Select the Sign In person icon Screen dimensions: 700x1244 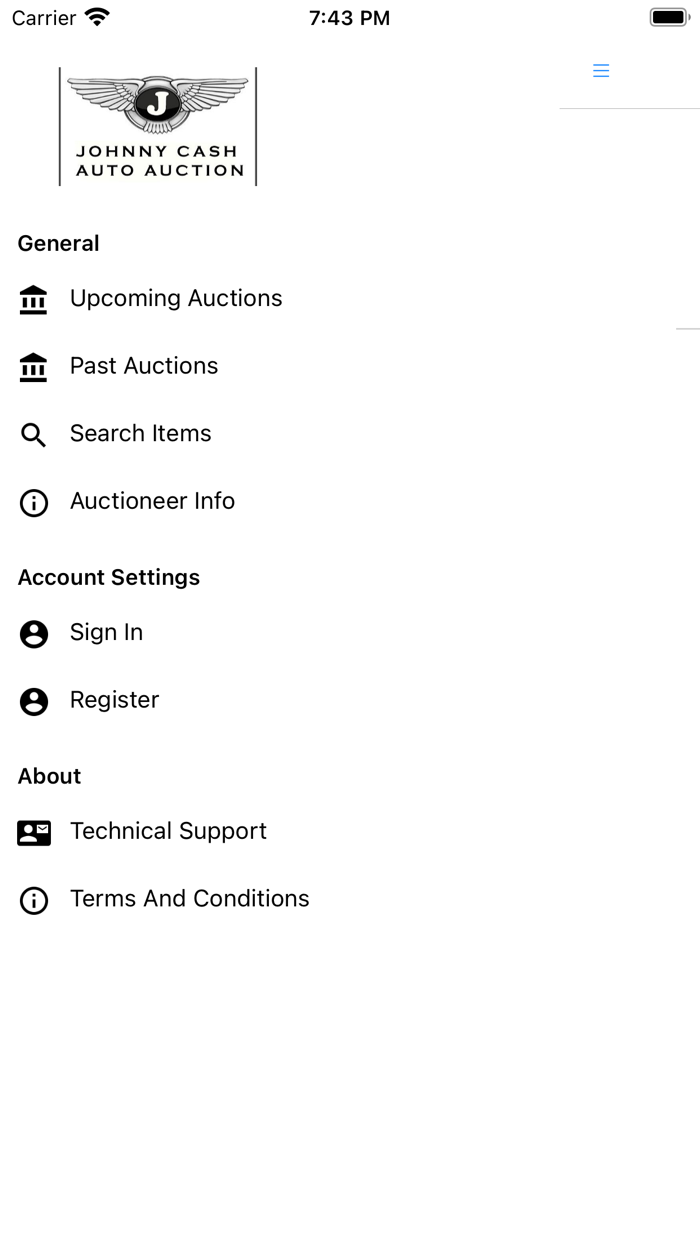pos(33,633)
